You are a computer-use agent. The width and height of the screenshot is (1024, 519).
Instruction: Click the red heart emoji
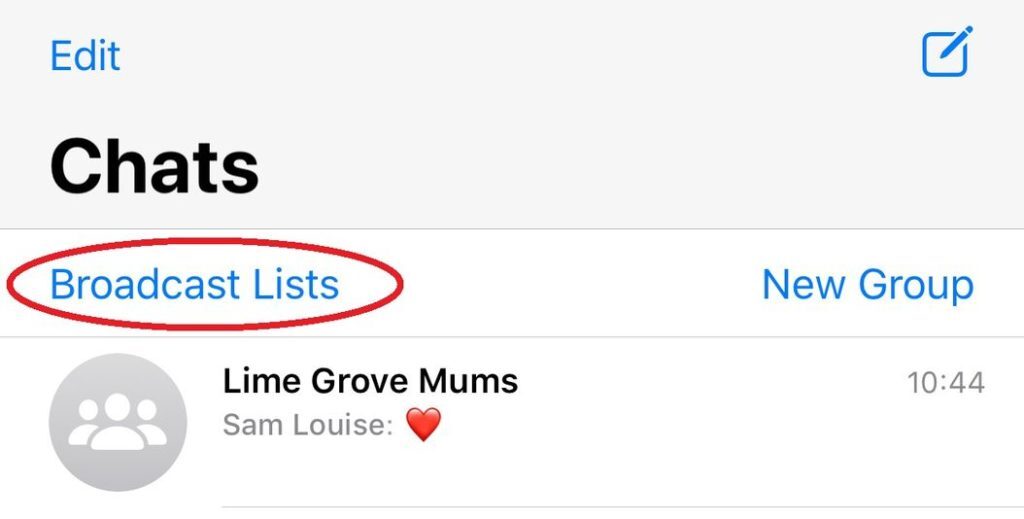pyautogui.click(x=424, y=425)
